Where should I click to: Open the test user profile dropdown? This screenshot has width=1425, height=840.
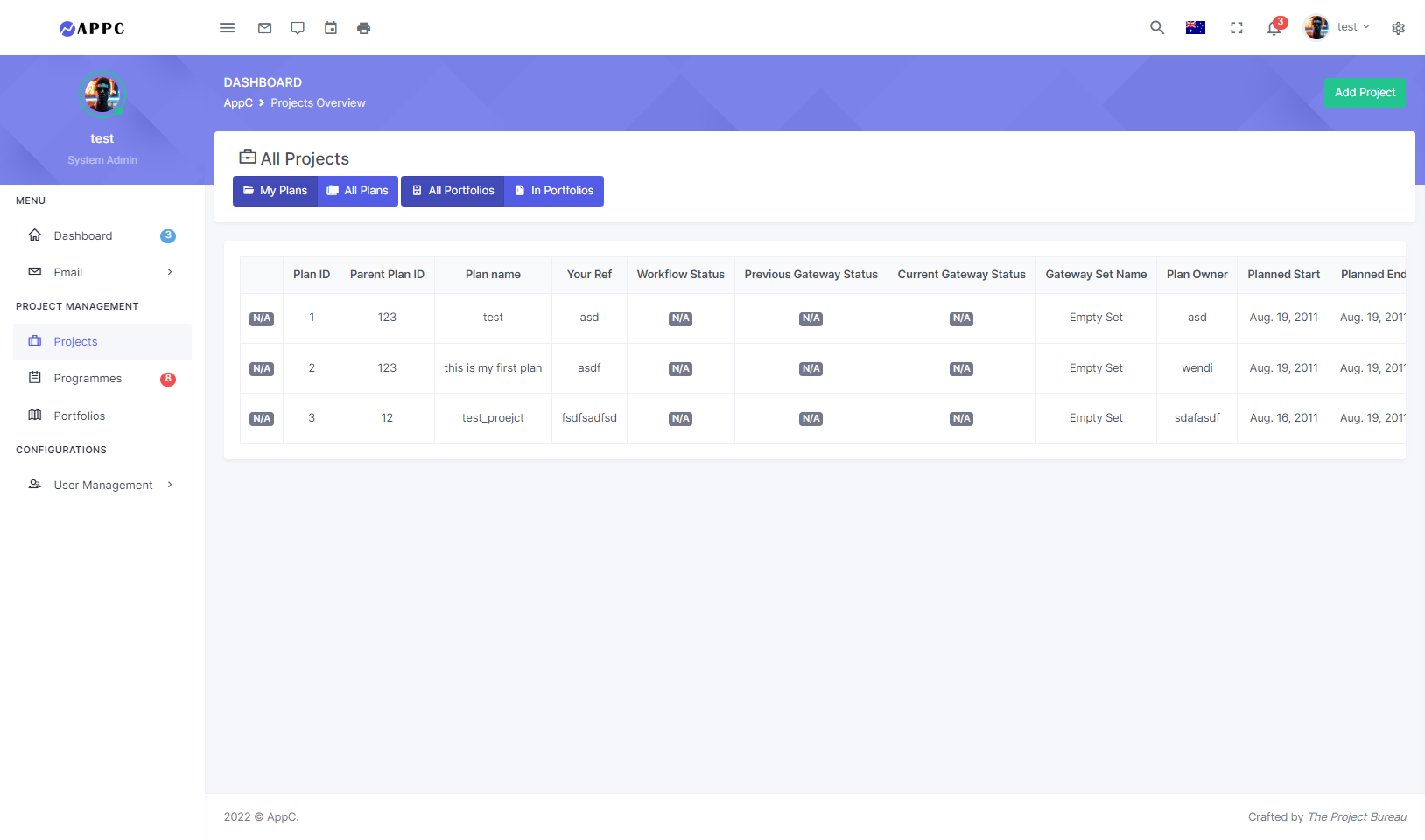[x=1337, y=28]
